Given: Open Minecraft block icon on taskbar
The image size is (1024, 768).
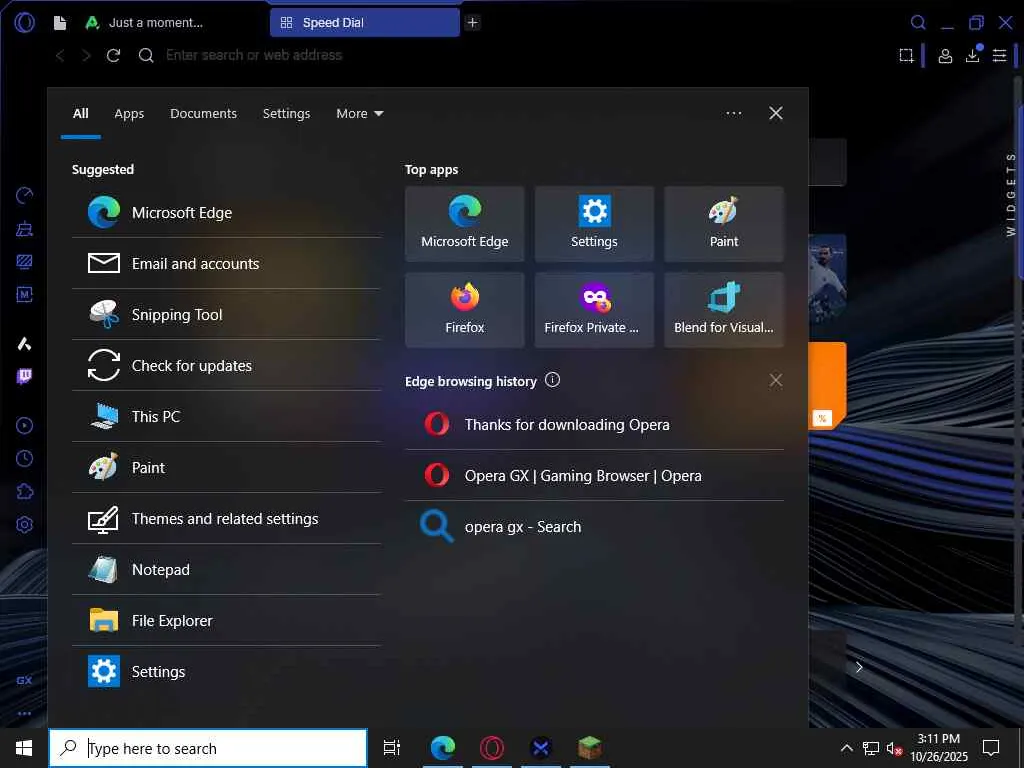Looking at the screenshot, I should (590, 748).
